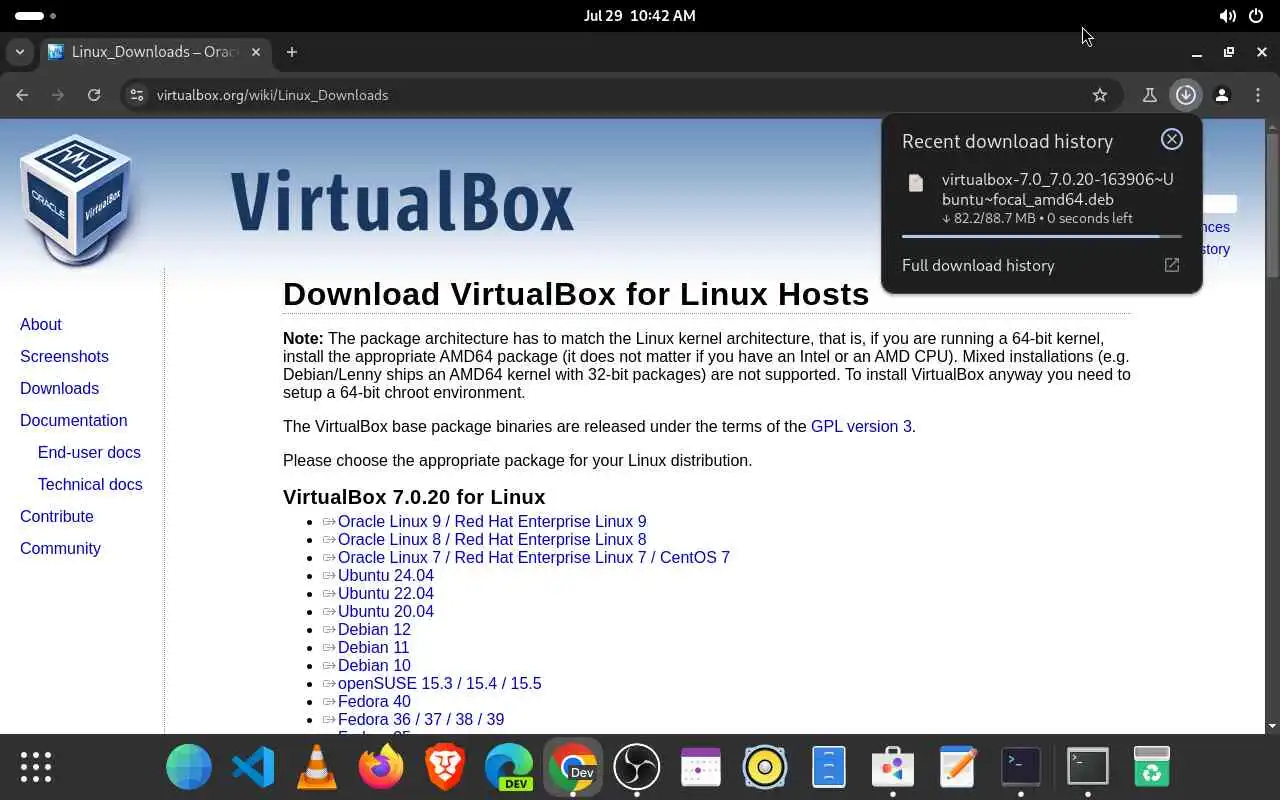1280x800 pixels.
Task: Download Oracle Linux 8 / RHEL 8 package
Action: point(492,539)
